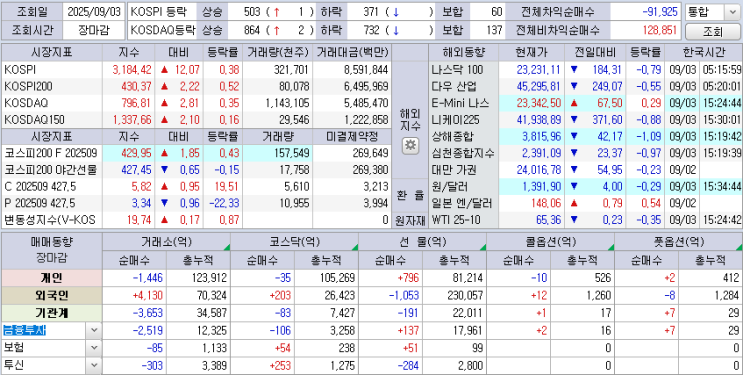Click the 미결제약정 column header

(x=352, y=137)
